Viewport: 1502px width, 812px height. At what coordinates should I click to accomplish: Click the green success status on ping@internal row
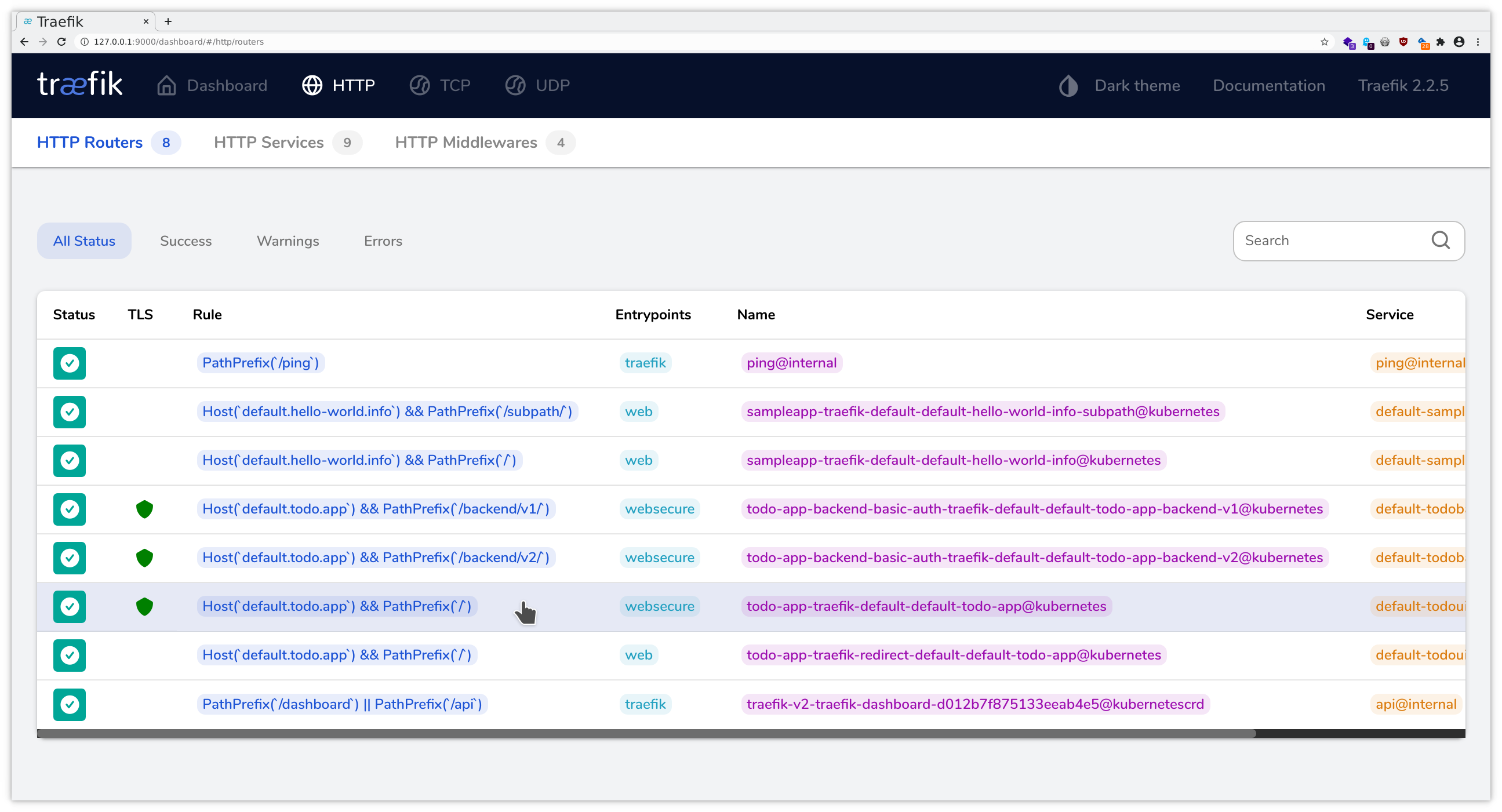tap(70, 363)
